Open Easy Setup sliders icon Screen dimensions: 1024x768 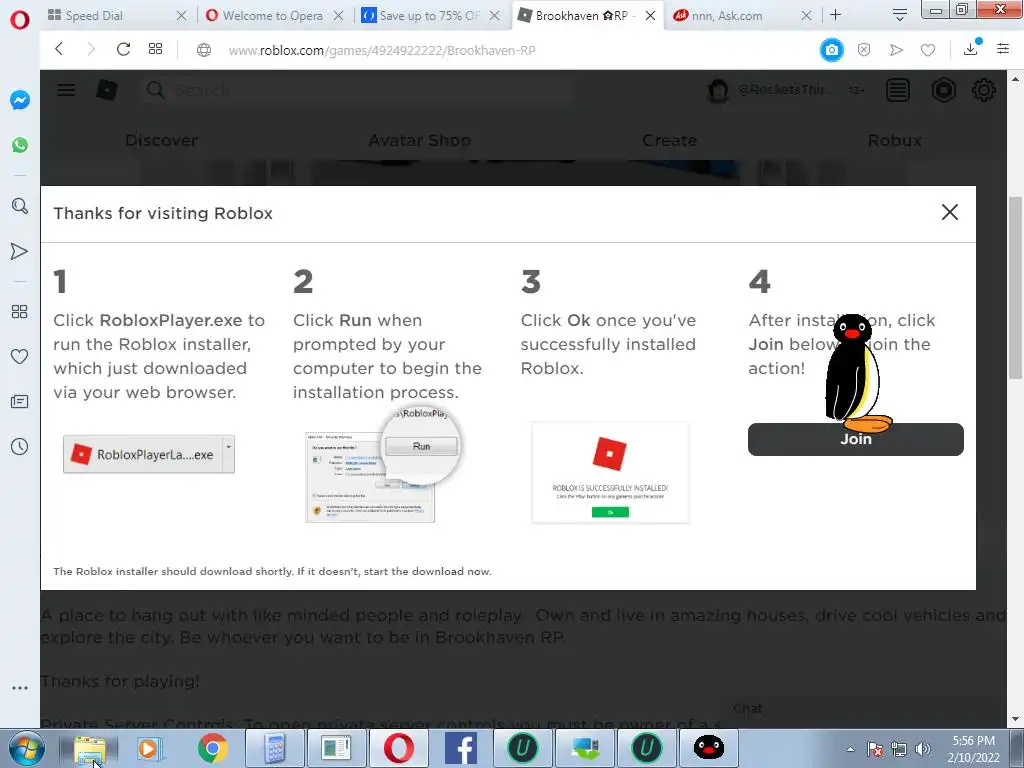tap(1003, 49)
